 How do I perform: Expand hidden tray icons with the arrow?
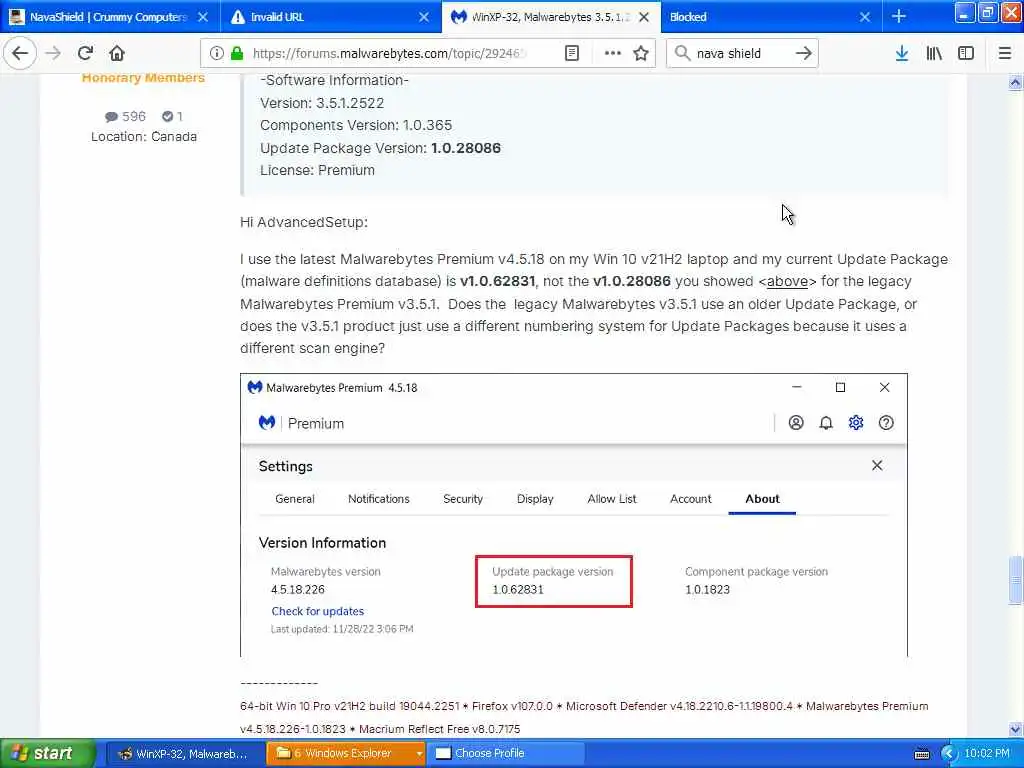949,754
